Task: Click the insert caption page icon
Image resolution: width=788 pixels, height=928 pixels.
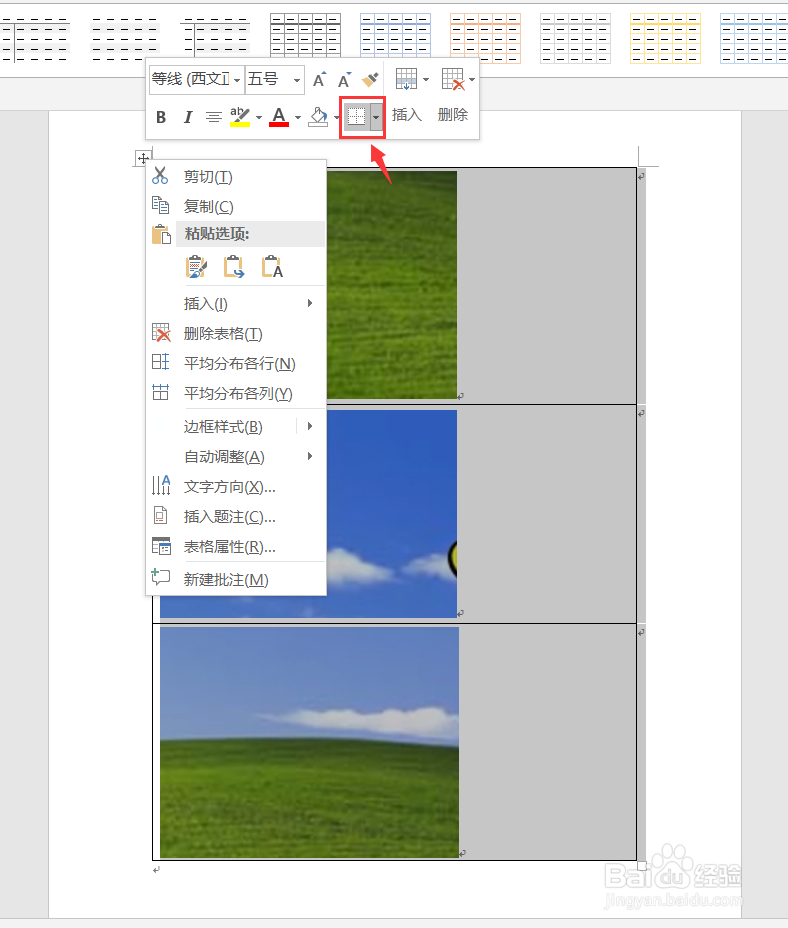Action: tap(160, 515)
